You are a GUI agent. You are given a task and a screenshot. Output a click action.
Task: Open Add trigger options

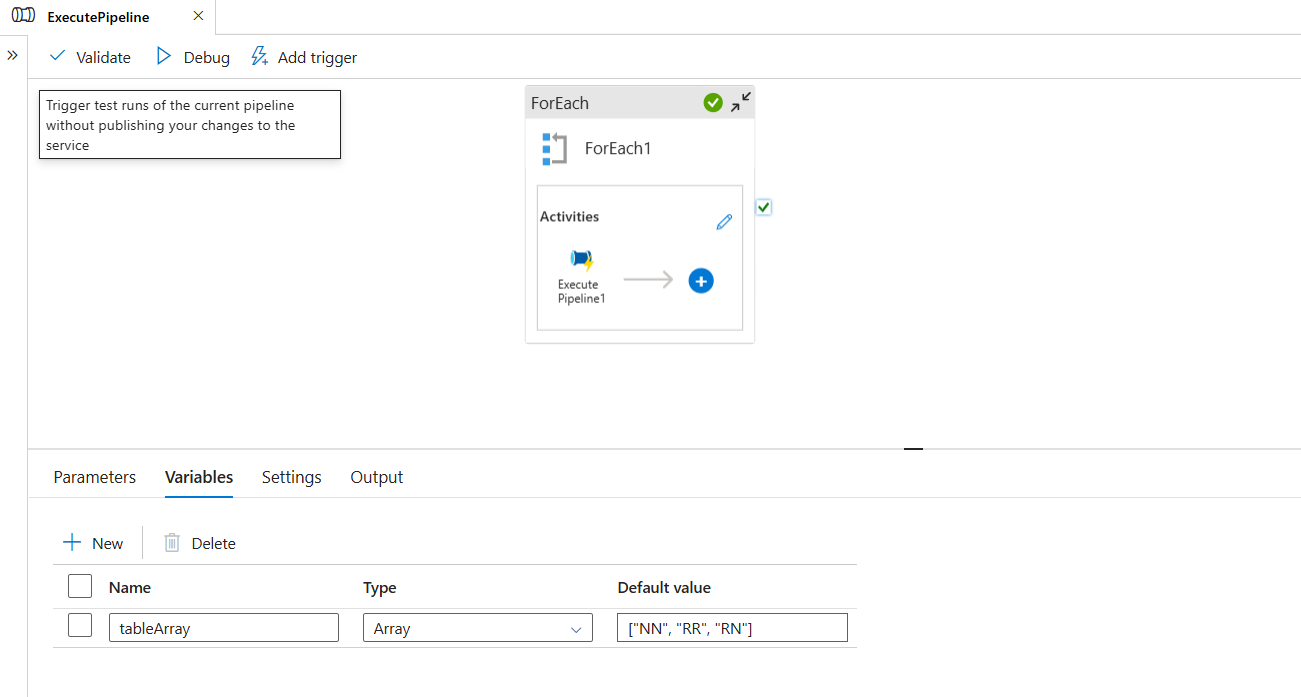(x=303, y=57)
